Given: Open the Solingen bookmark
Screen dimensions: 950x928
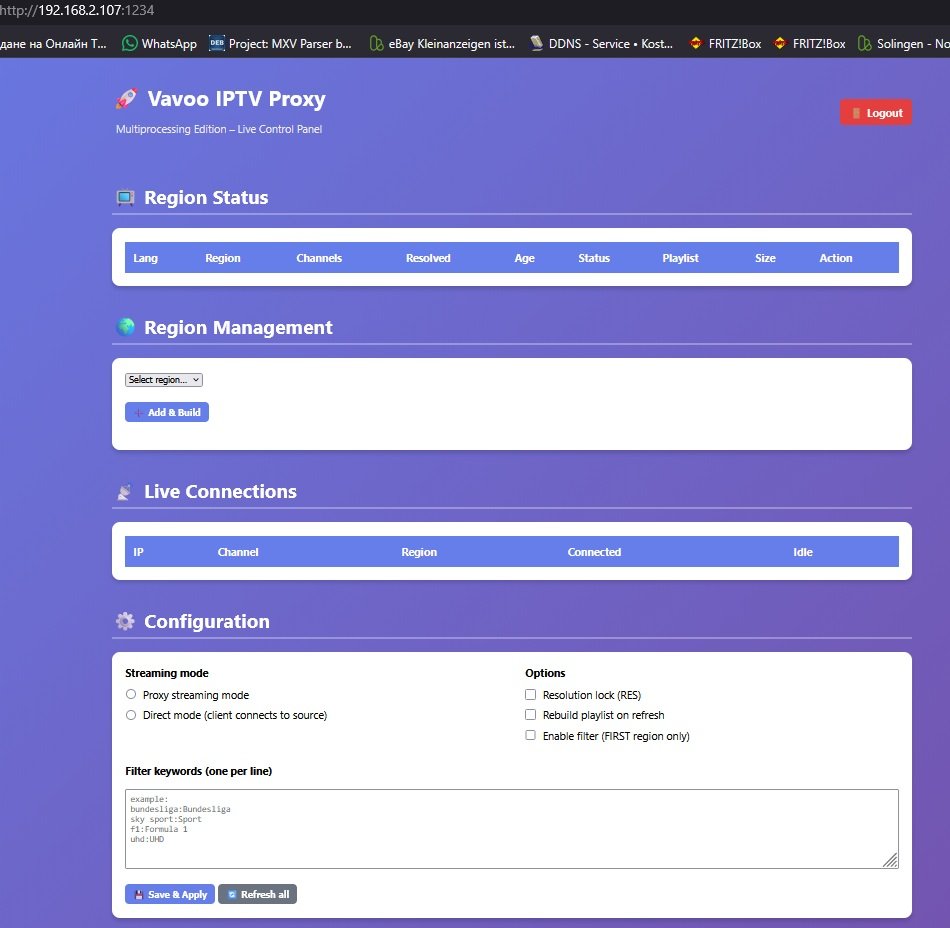Looking at the screenshot, I should point(903,44).
